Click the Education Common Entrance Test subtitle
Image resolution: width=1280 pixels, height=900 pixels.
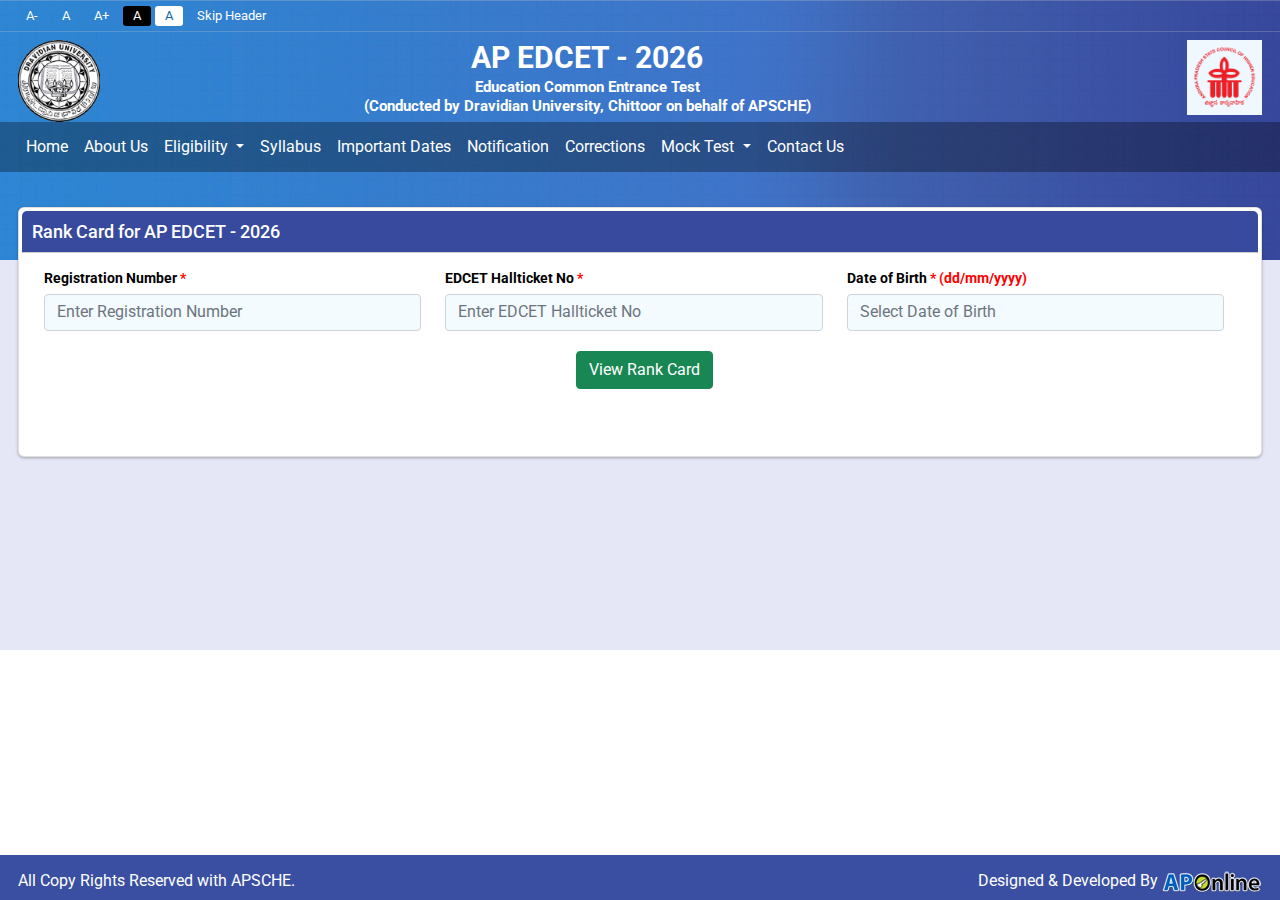pyautogui.click(x=588, y=87)
